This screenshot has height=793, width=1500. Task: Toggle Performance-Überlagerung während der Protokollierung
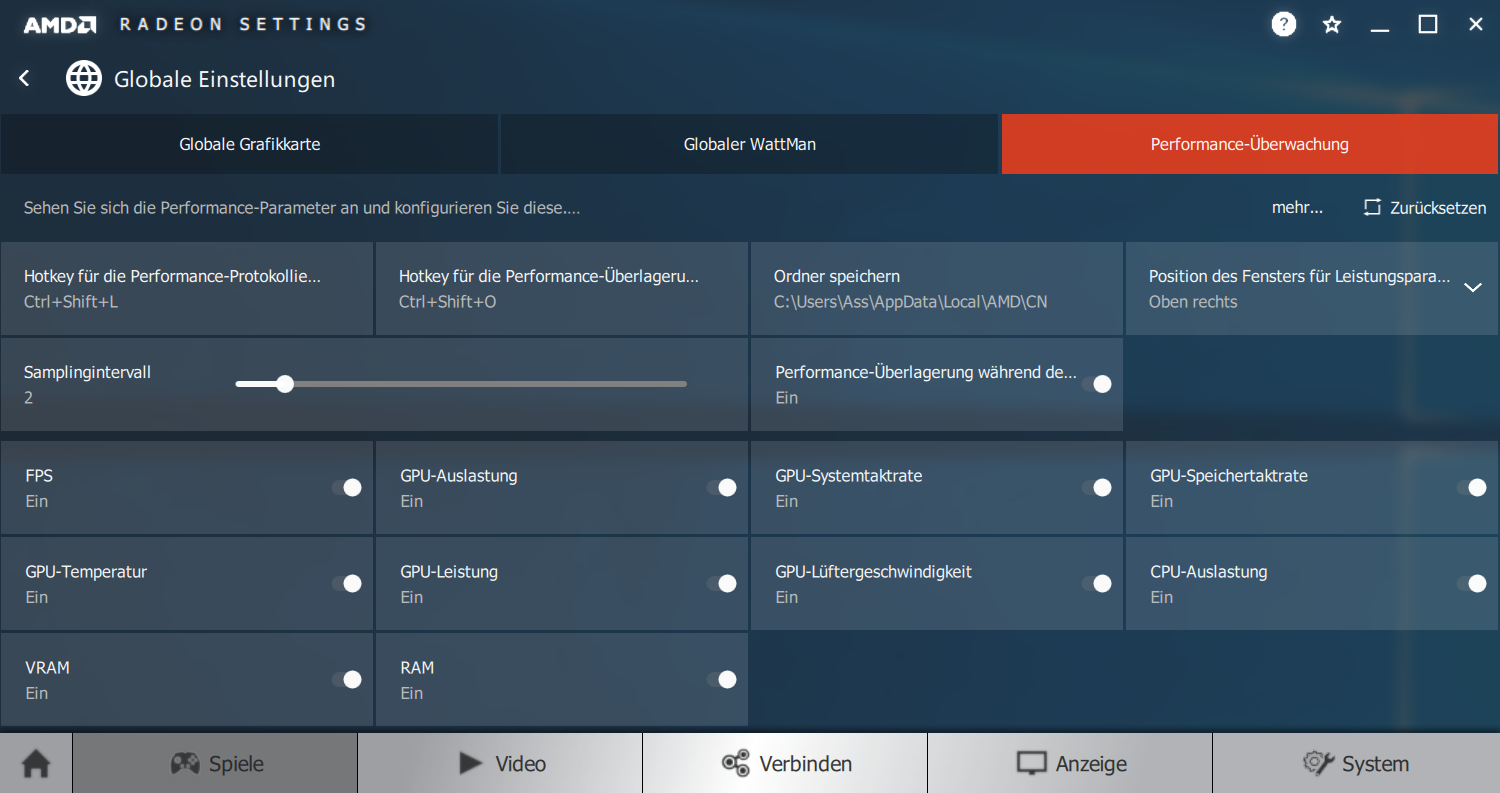1096,384
